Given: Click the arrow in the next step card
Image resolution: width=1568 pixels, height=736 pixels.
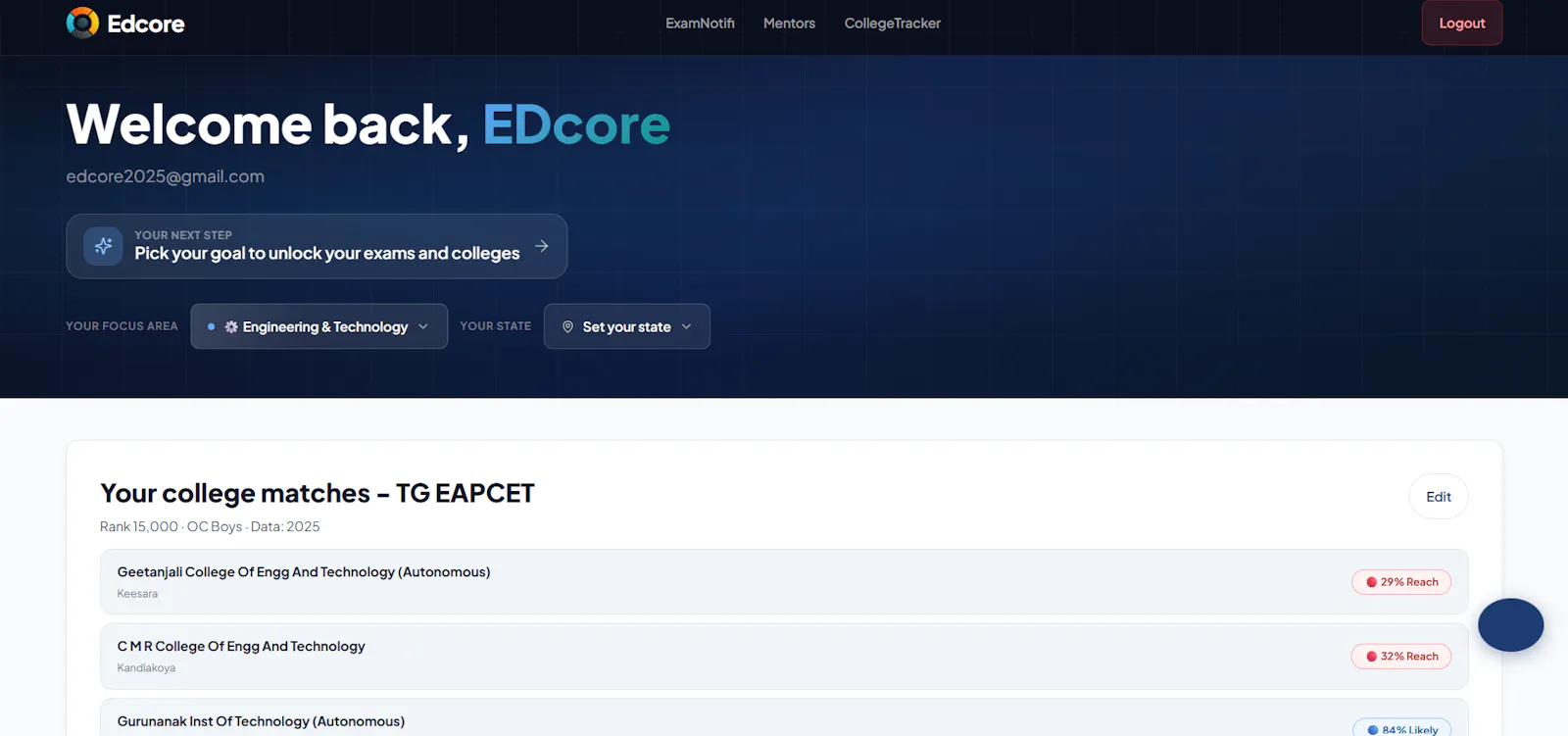Looking at the screenshot, I should click(x=542, y=246).
